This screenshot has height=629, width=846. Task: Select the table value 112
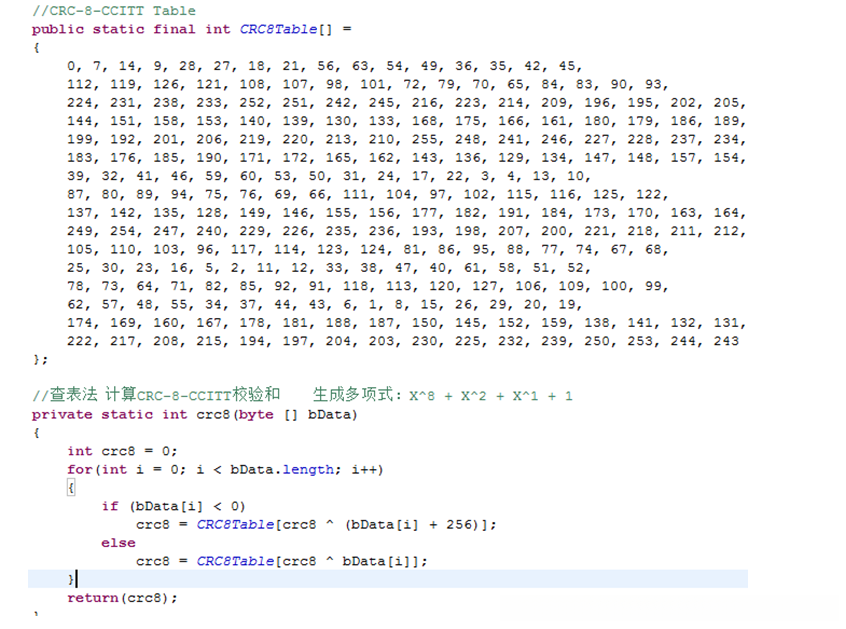coord(80,84)
